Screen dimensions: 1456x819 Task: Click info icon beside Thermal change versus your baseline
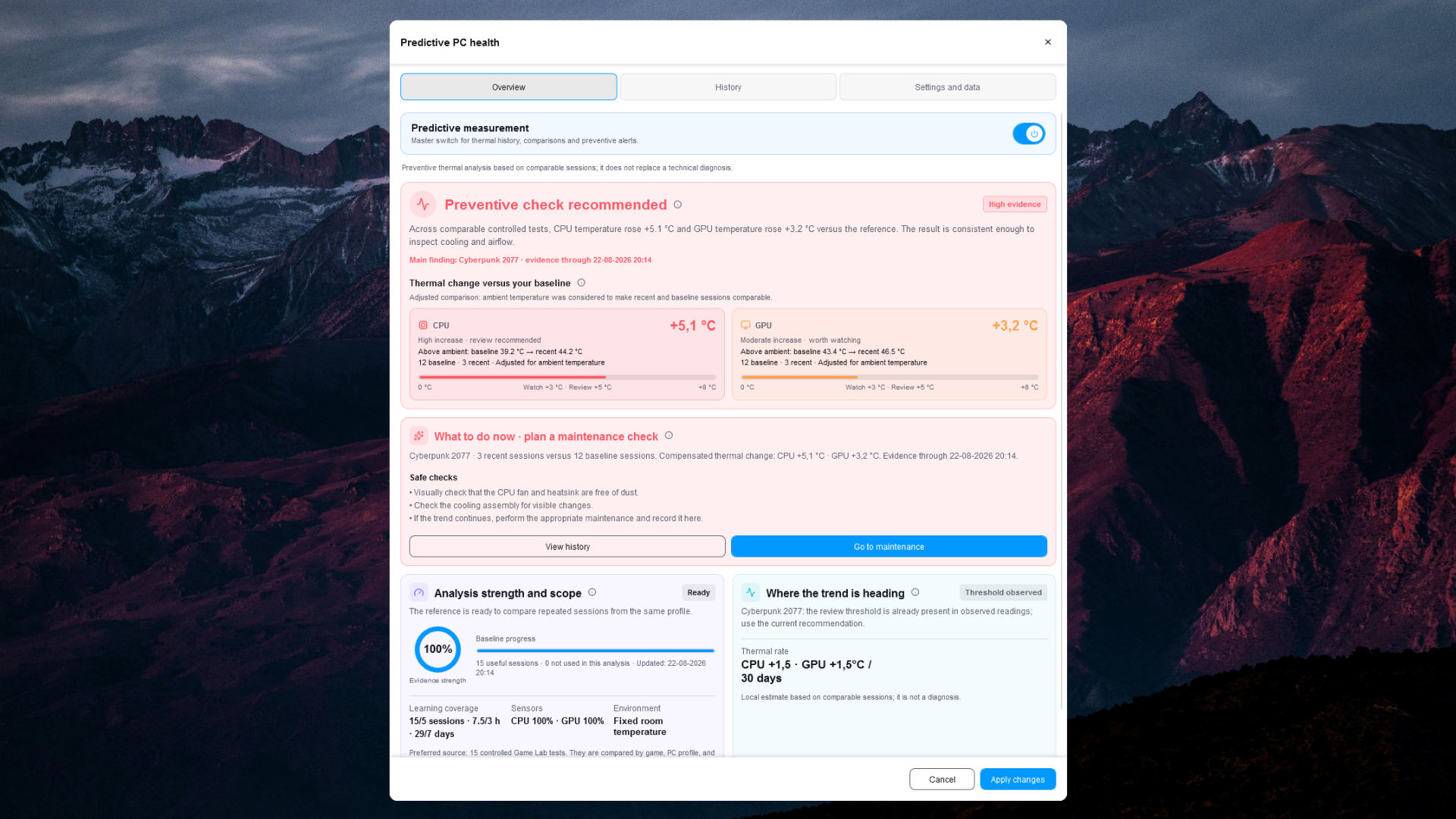tap(582, 283)
